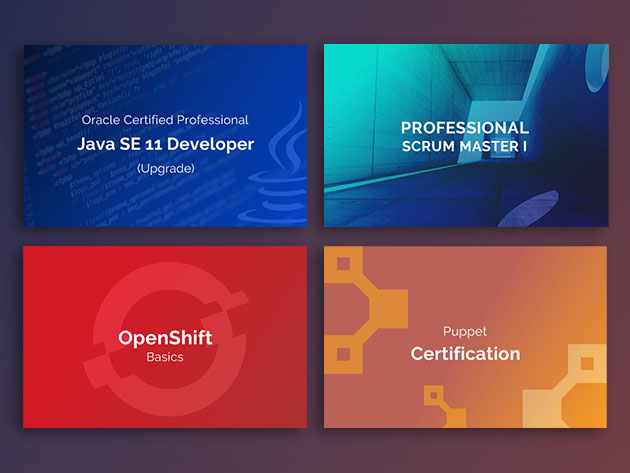630x473 pixels.
Task: Click the OpenShift circular logo
Action: pyautogui.click(x=166, y=339)
